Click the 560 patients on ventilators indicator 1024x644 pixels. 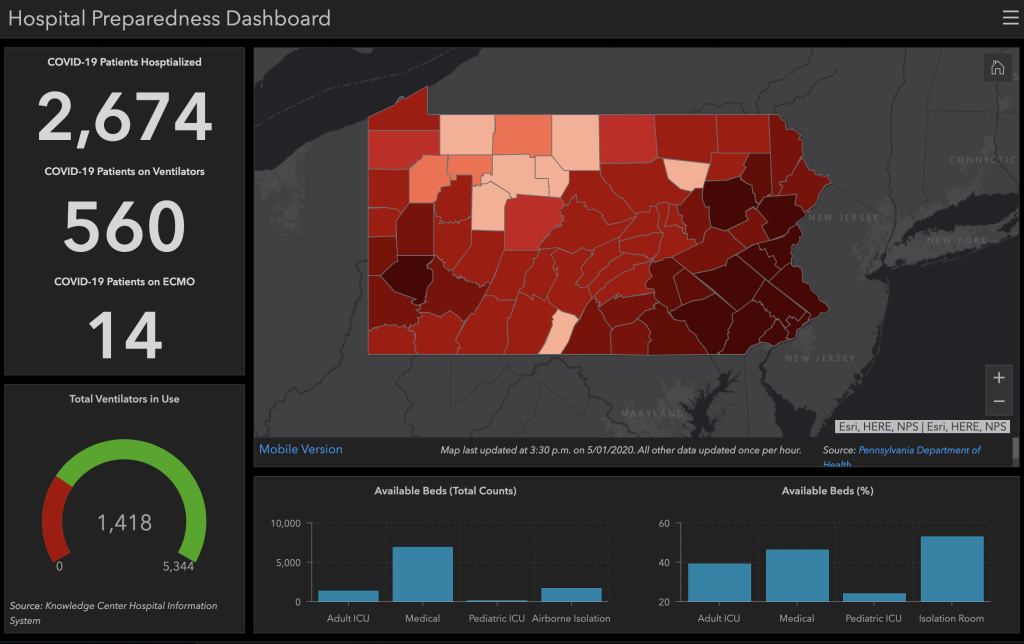[x=125, y=226]
